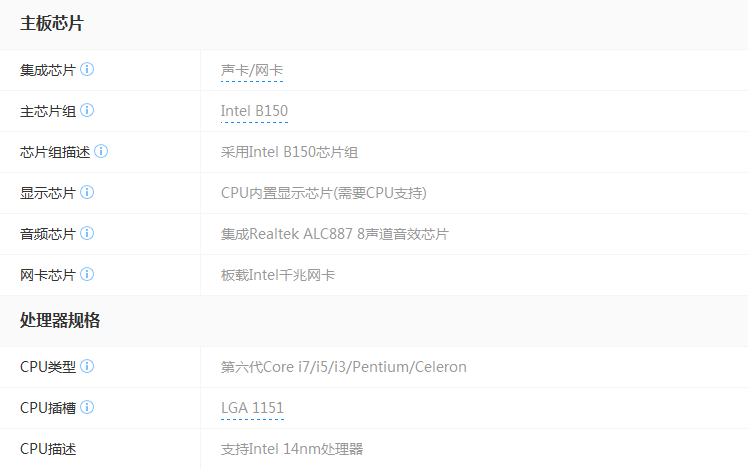This screenshot has height=469, width=748.
Task: Click the Realtek ALC887 audio chip value
Action: pyautogui.click(x=334, y=234)
